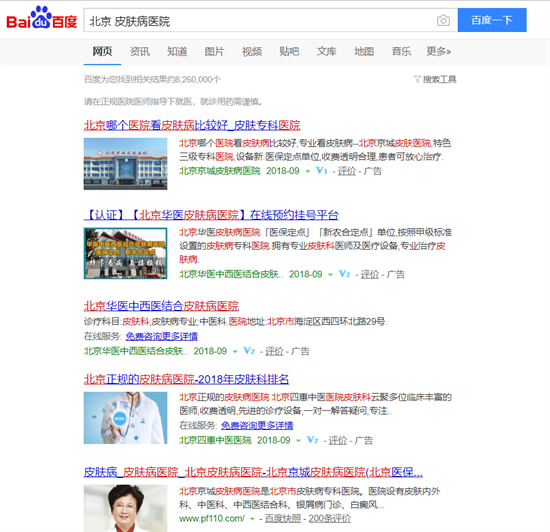Click the doctor with stethoscope thumbnail
Screen dimensions: 550x532
pyautogui.click(x=125, y=418)
